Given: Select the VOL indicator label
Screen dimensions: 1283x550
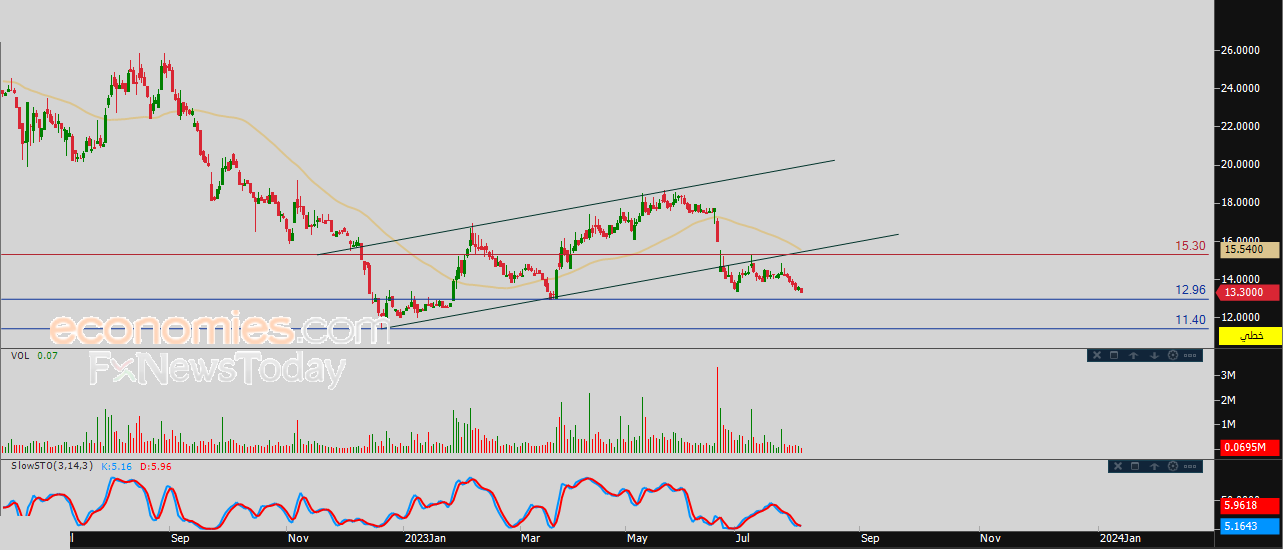Looking at the screenshot, I should click(x=19, y=355).
